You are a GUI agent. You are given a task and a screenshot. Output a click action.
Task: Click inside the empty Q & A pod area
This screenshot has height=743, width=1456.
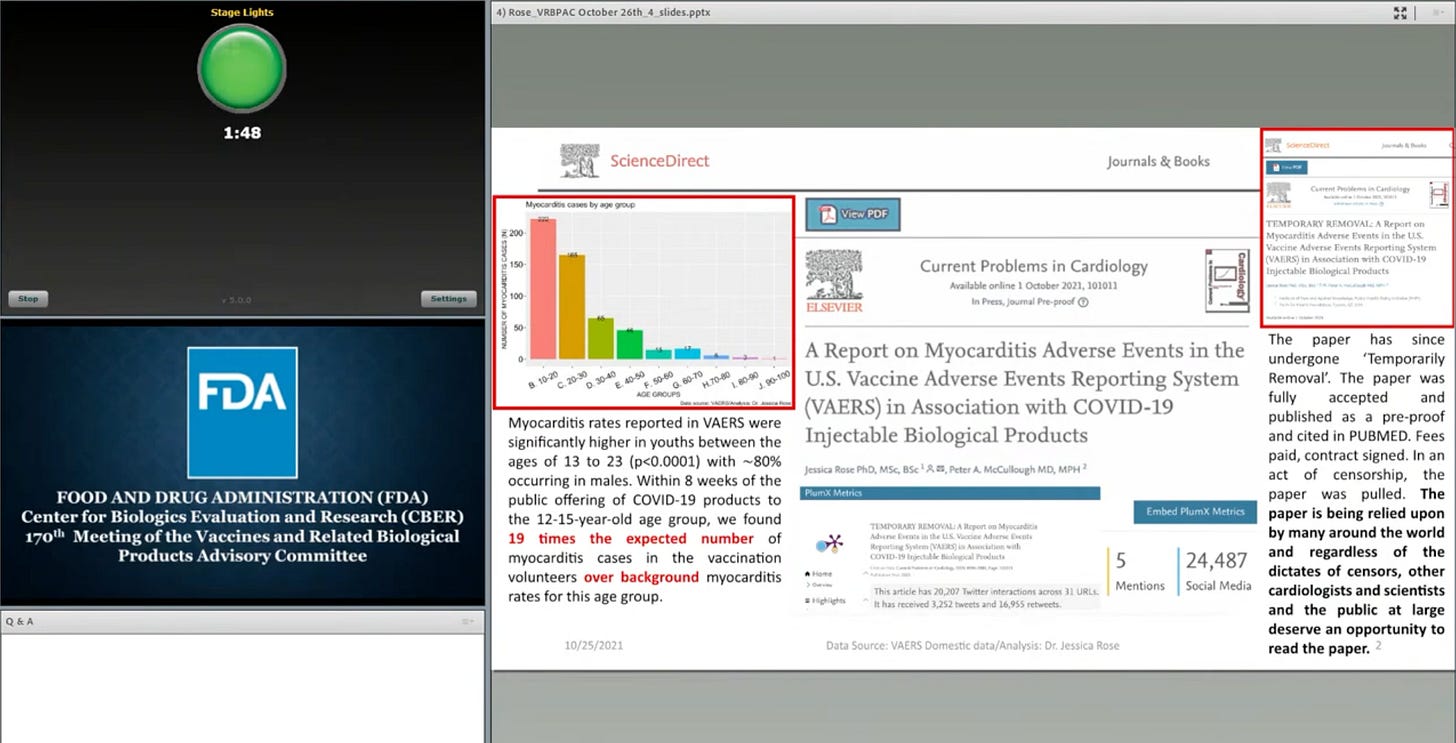point(242,688)
